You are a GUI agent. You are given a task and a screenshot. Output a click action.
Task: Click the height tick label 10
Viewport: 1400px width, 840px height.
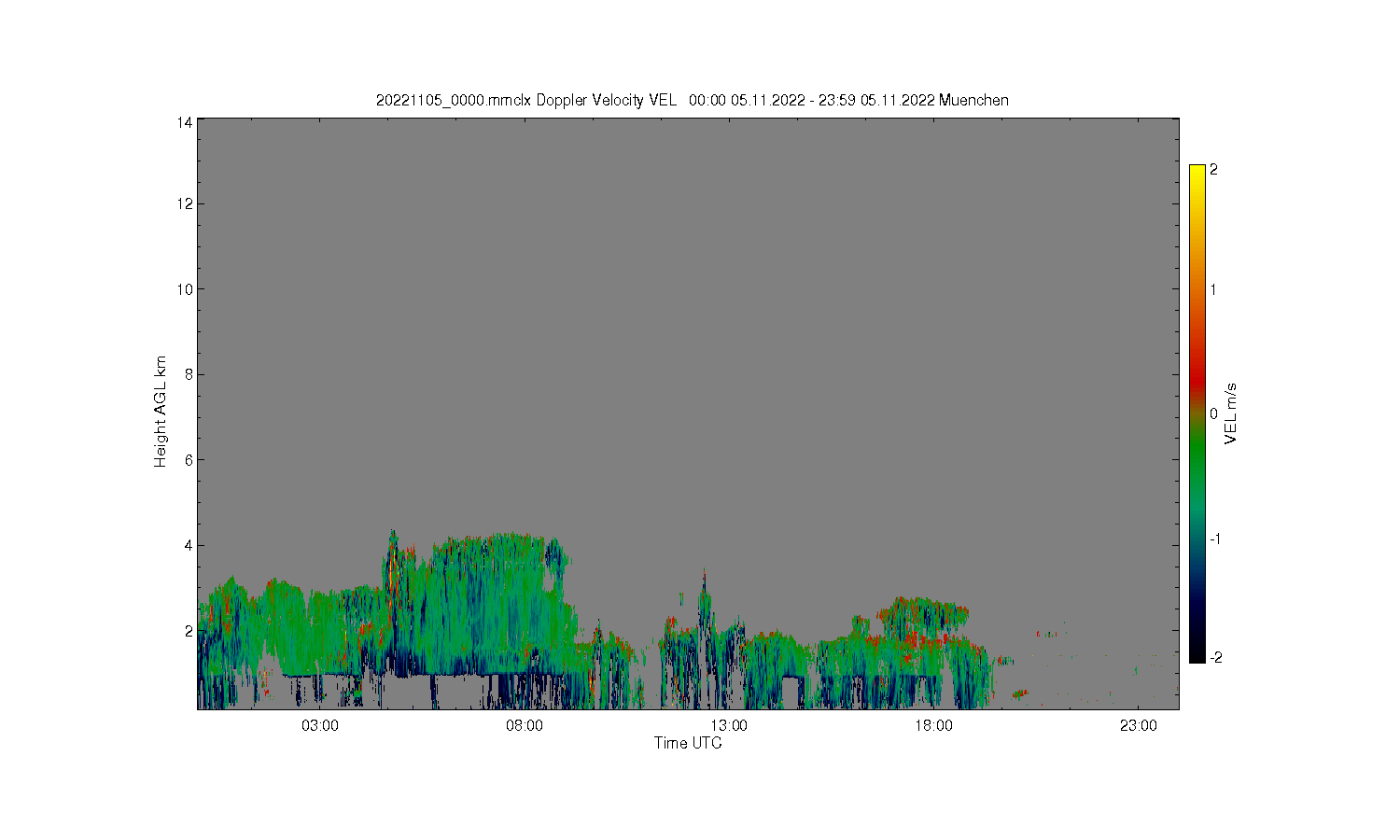point(185,289)
